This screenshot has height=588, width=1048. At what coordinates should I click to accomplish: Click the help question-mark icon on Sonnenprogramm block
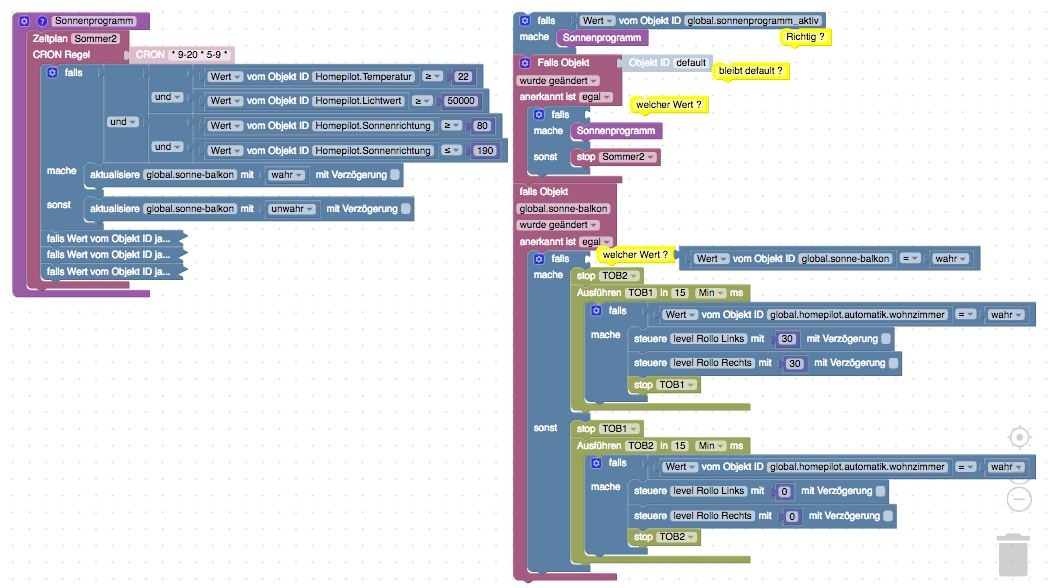click(x=41, y=21)
